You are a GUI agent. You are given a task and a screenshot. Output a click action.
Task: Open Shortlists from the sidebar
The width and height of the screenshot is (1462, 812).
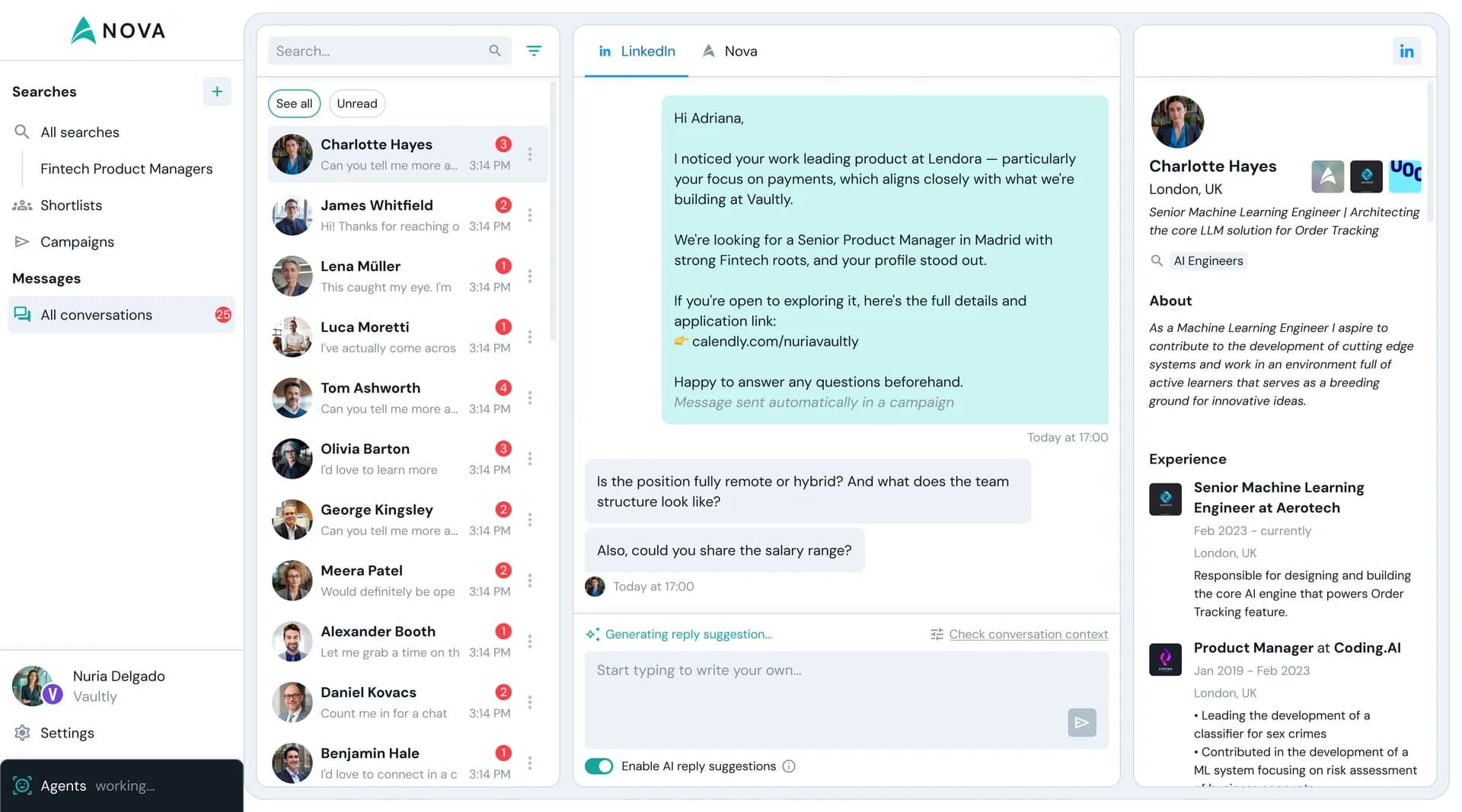pyautogui.click(x=71, y=205)
